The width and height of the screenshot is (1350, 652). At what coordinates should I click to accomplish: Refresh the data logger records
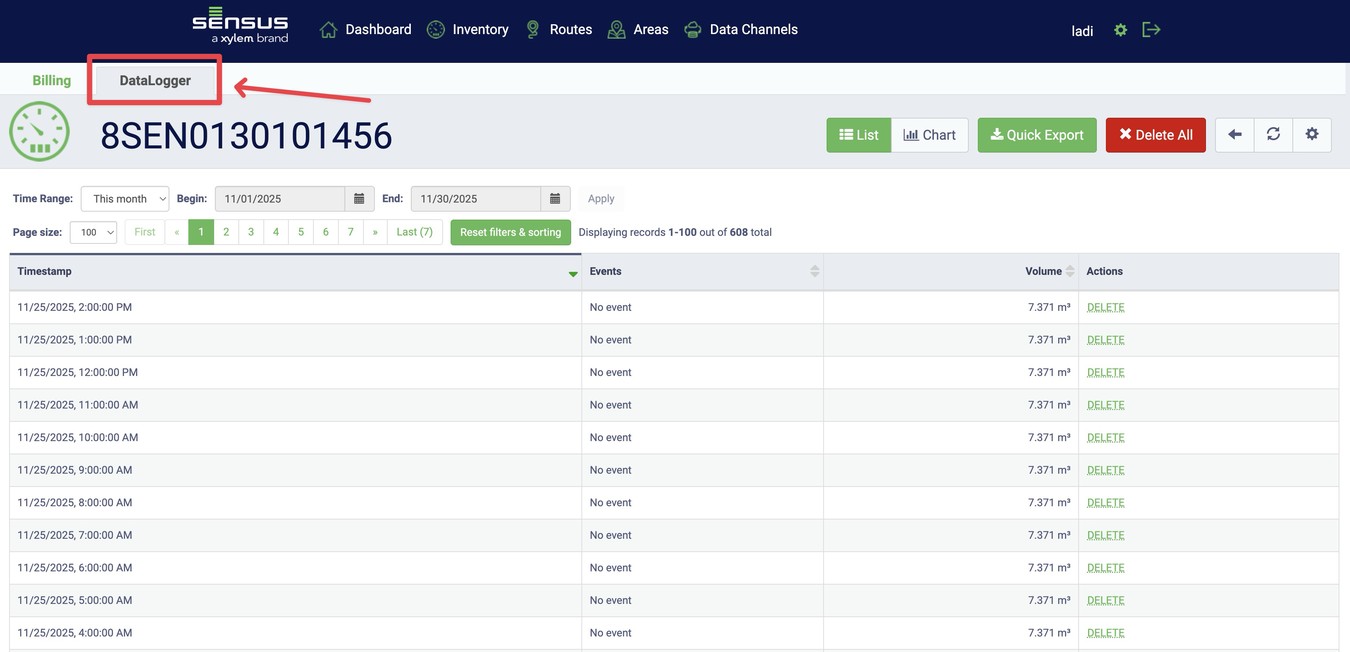(x=1273, y=135)
